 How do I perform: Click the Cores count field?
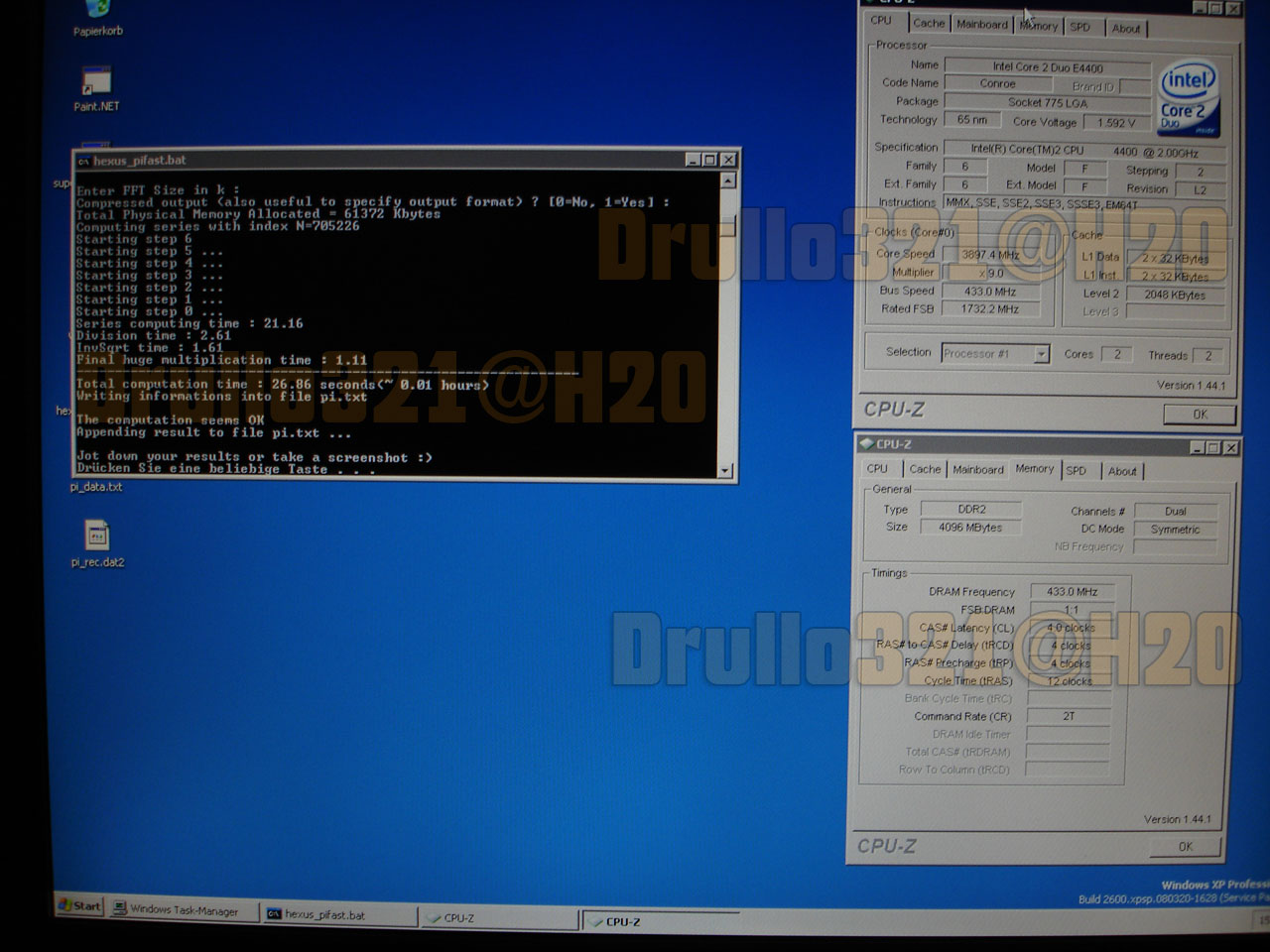pos(1117,354)
